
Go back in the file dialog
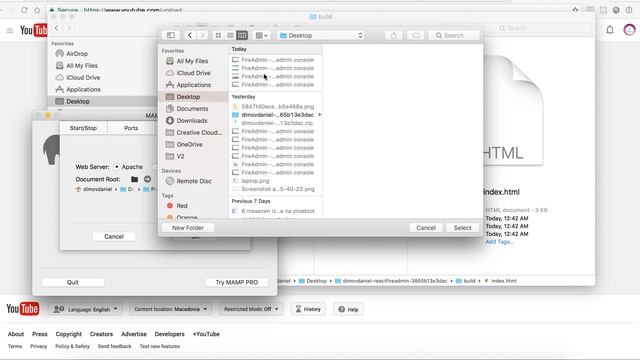click(x=190, y=36)
